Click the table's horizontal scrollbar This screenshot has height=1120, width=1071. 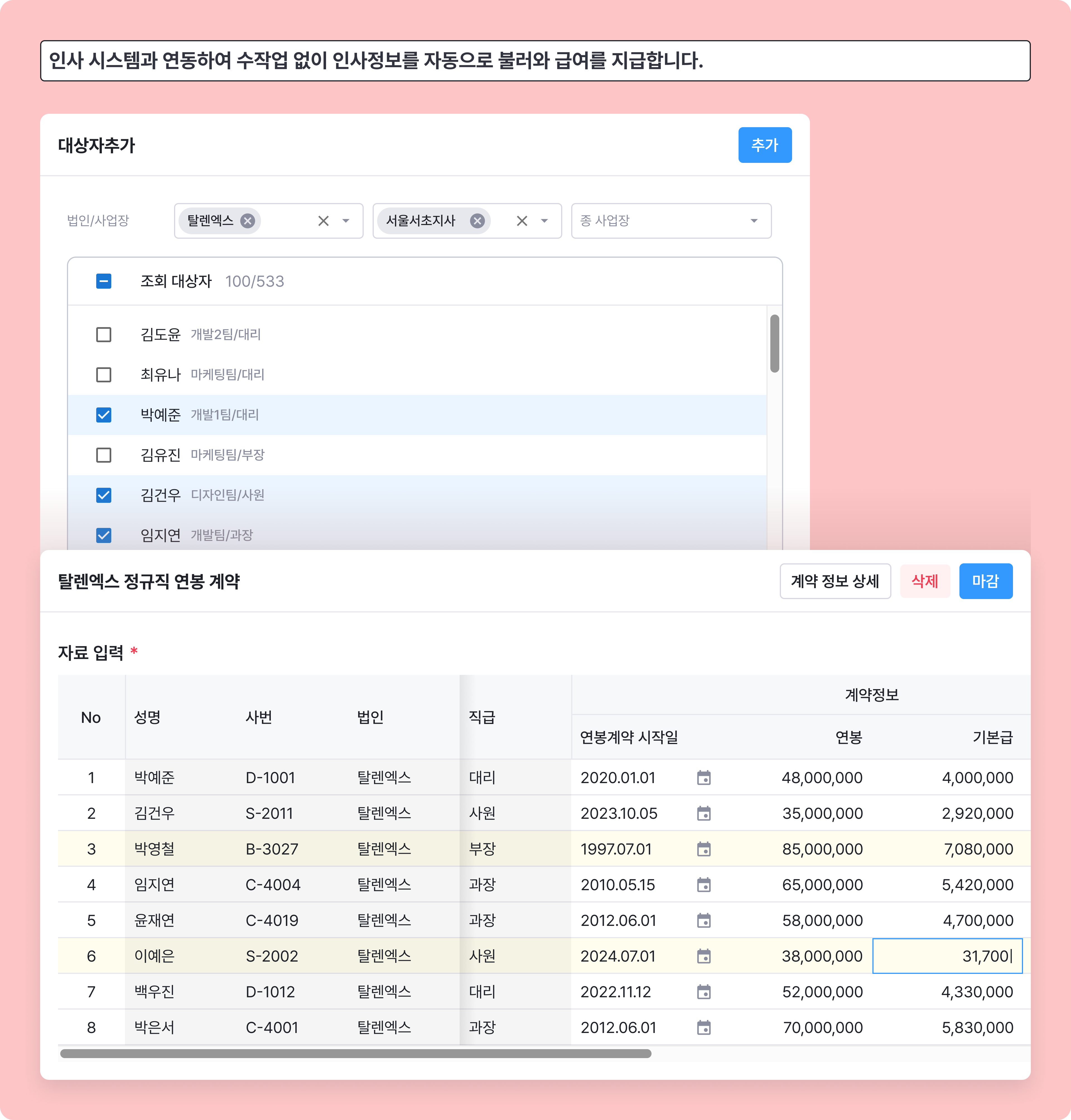click(355, 1054)
